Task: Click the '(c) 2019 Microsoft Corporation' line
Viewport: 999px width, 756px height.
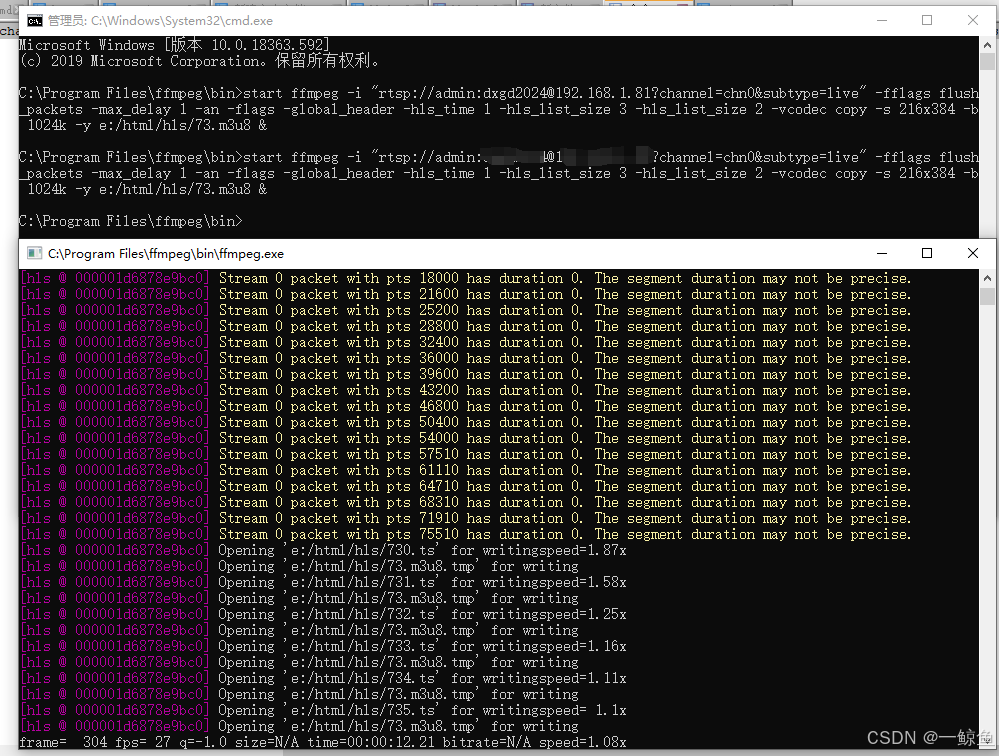Action: pos(199,61)
